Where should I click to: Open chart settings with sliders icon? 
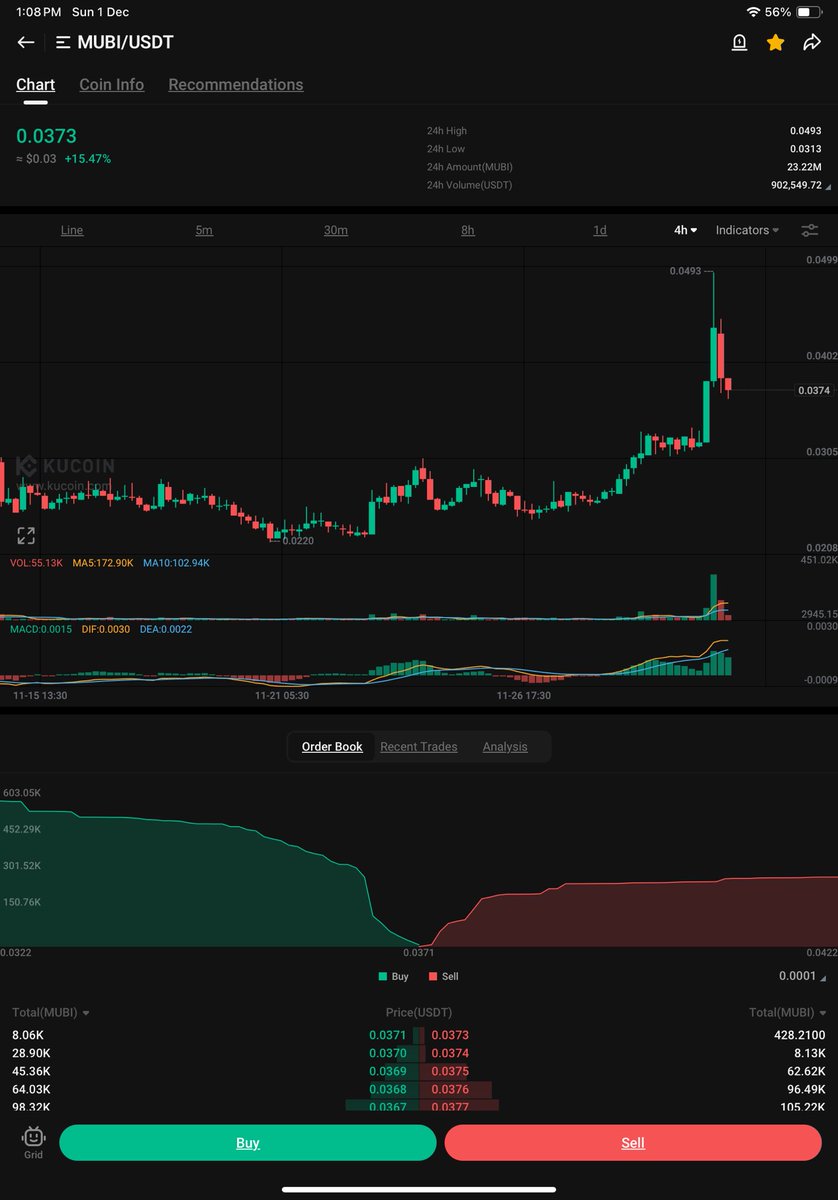coord(810,230)
